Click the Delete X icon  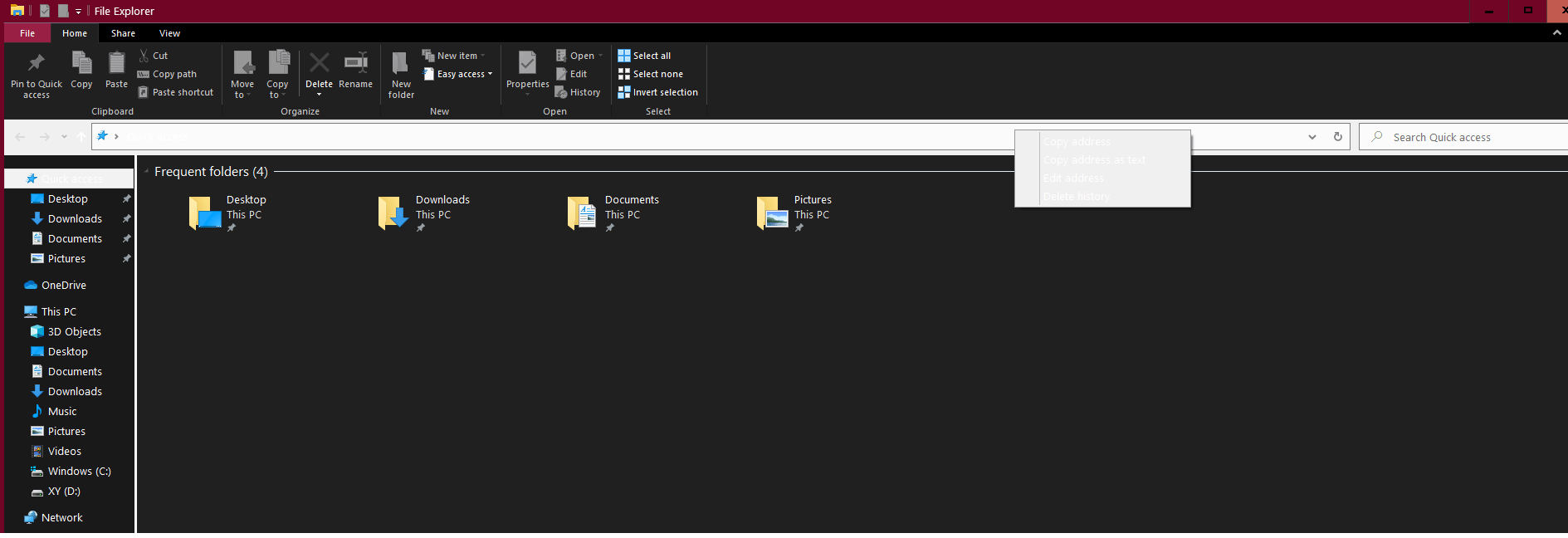pyautogui.click(x=319, y=63)
